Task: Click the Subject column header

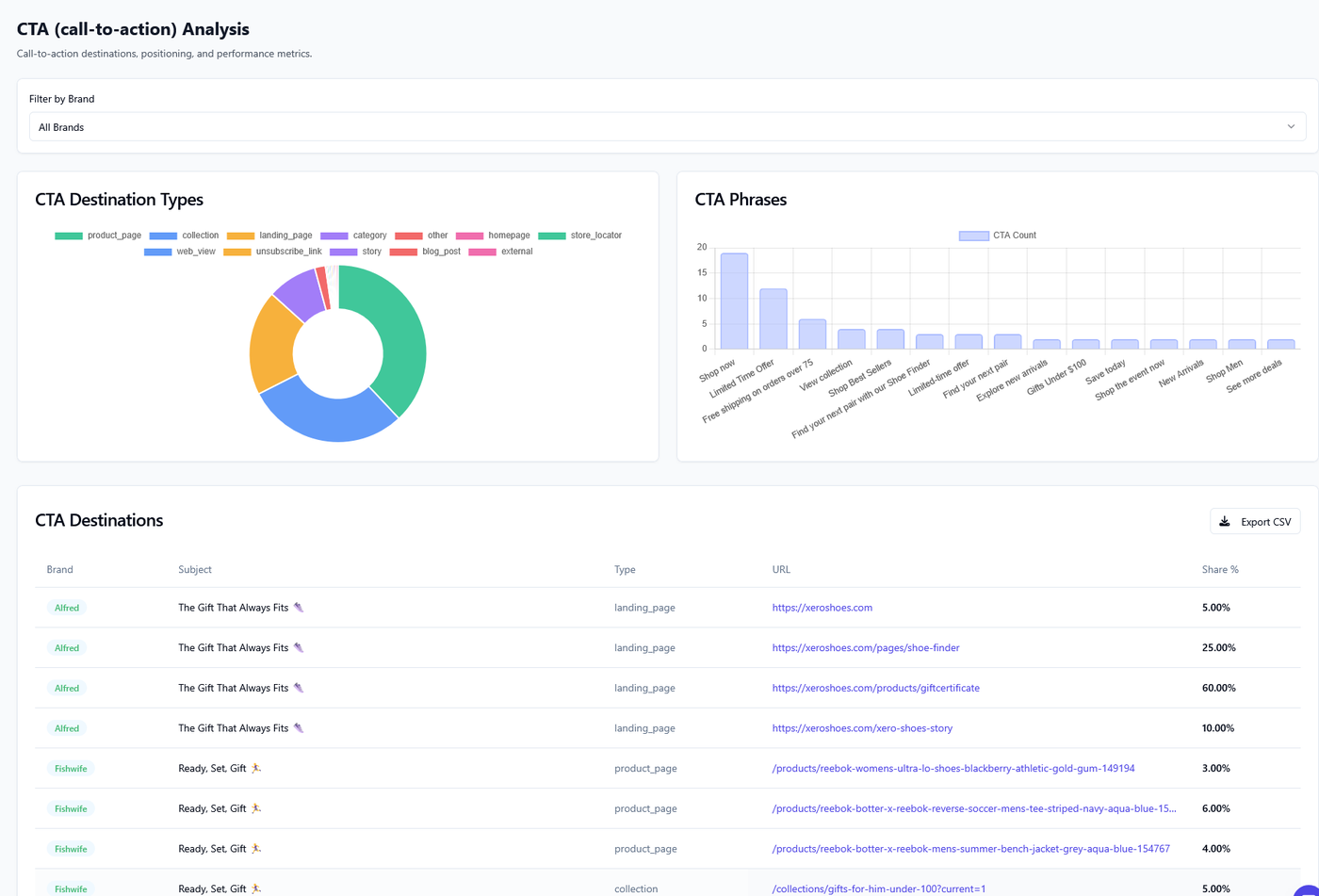Action: [195, 570]
